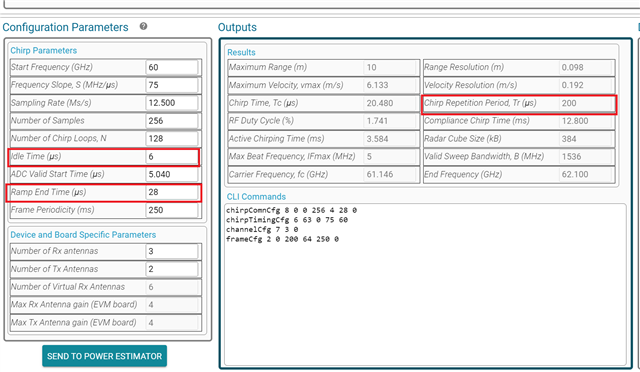The width and height of the screenshot is (640, 372).
Task: Click the Velocity Resolution value 0.192
Action: [585, 85]
